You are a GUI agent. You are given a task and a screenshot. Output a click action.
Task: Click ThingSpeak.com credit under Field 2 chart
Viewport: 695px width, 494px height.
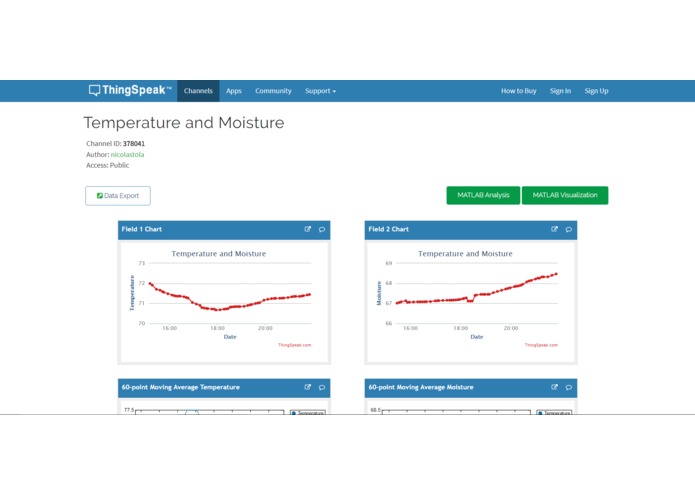click(541, 345)
